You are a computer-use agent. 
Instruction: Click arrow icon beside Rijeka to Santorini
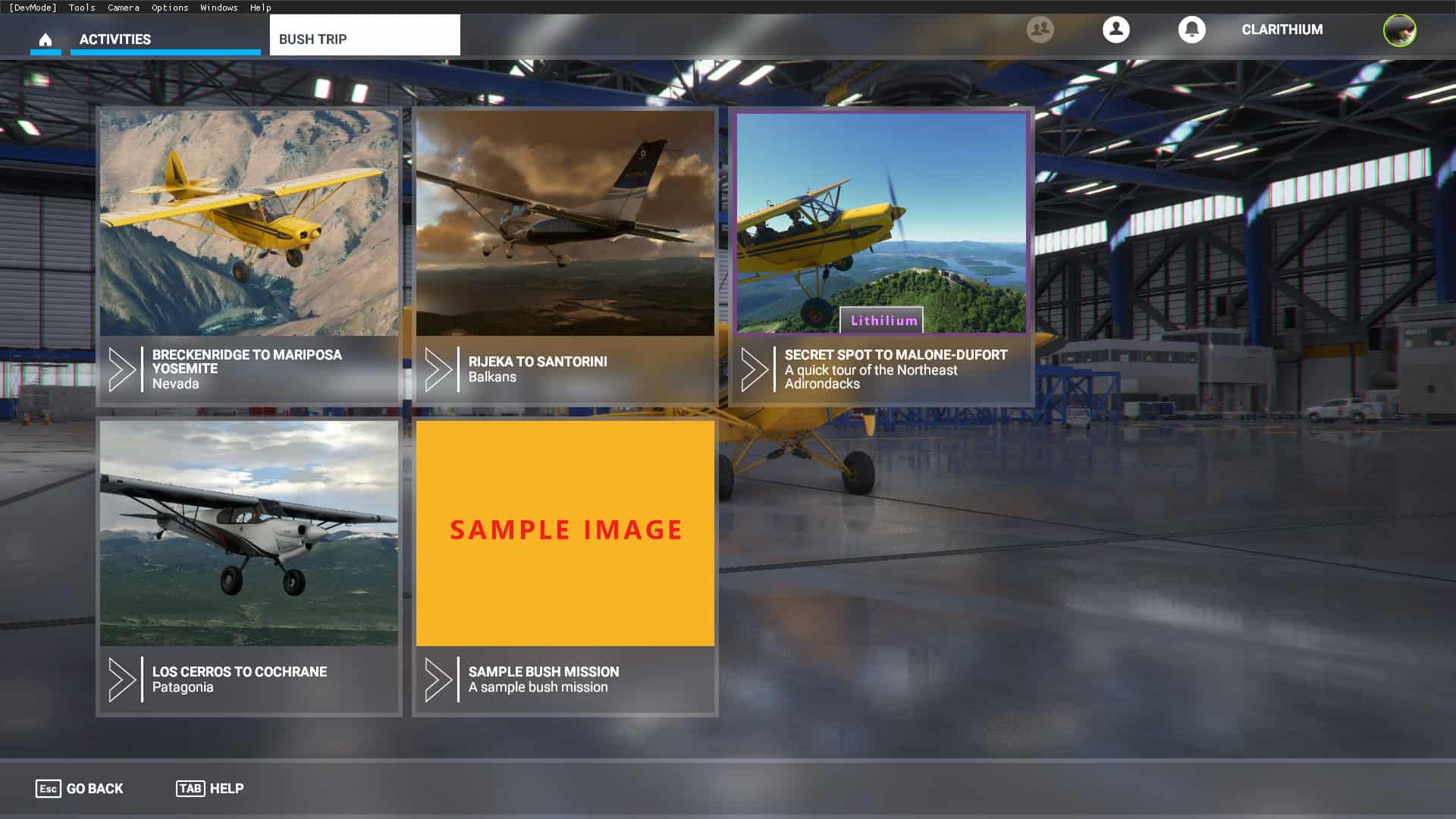438,369
